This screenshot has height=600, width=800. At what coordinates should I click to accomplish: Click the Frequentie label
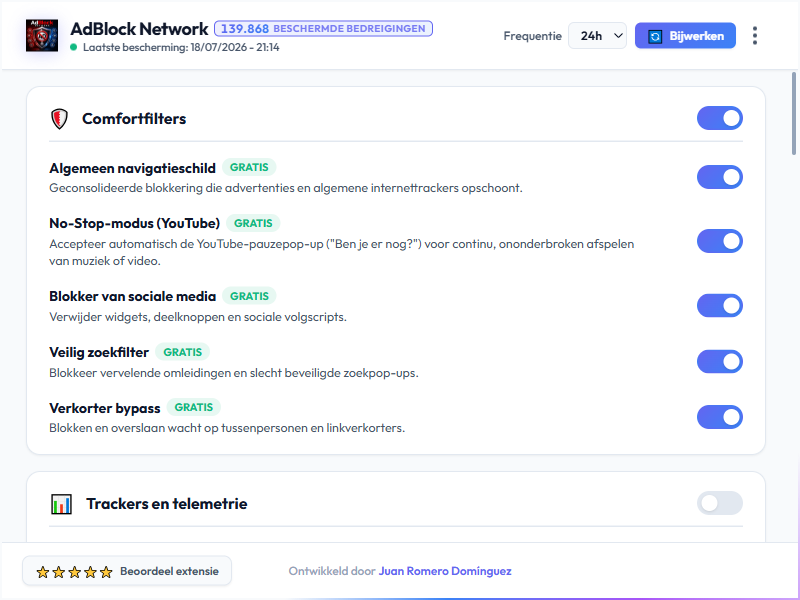tap(533, 36)
